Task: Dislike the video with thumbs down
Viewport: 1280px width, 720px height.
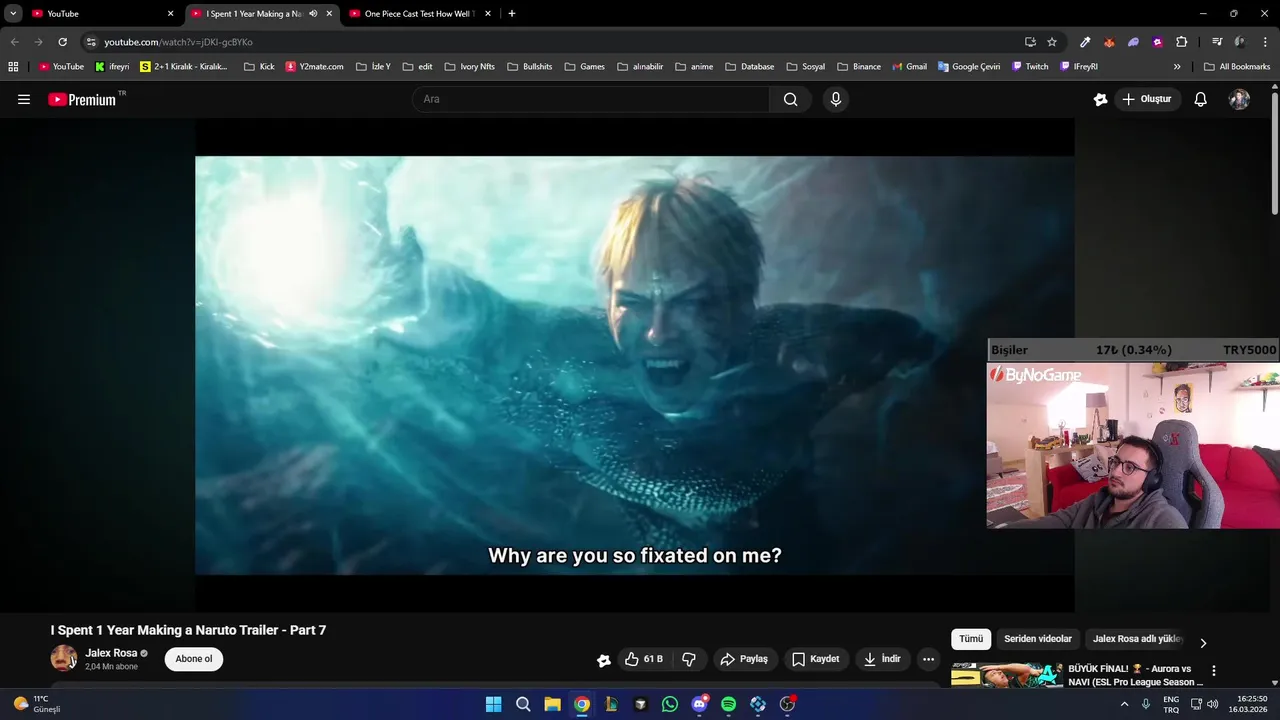Action: [x=689, y=659]
